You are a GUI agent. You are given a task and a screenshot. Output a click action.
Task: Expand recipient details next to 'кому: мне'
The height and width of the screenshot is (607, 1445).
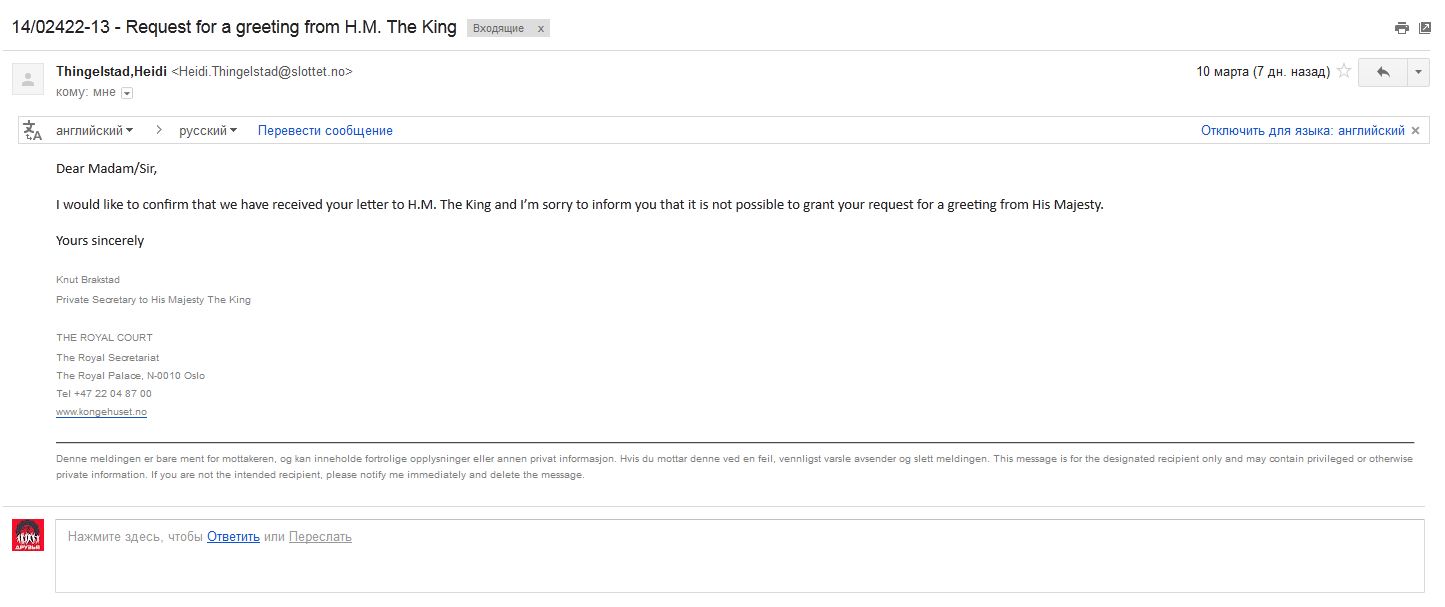127,93
